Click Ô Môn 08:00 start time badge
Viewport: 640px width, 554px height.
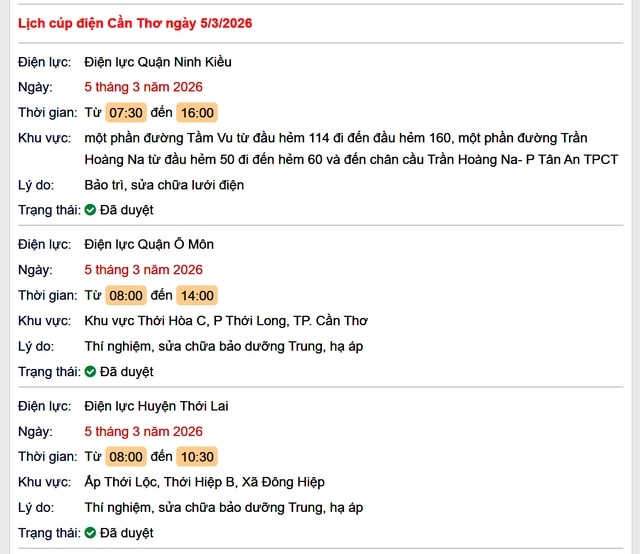pyautogui.click(x=126, y=295)
